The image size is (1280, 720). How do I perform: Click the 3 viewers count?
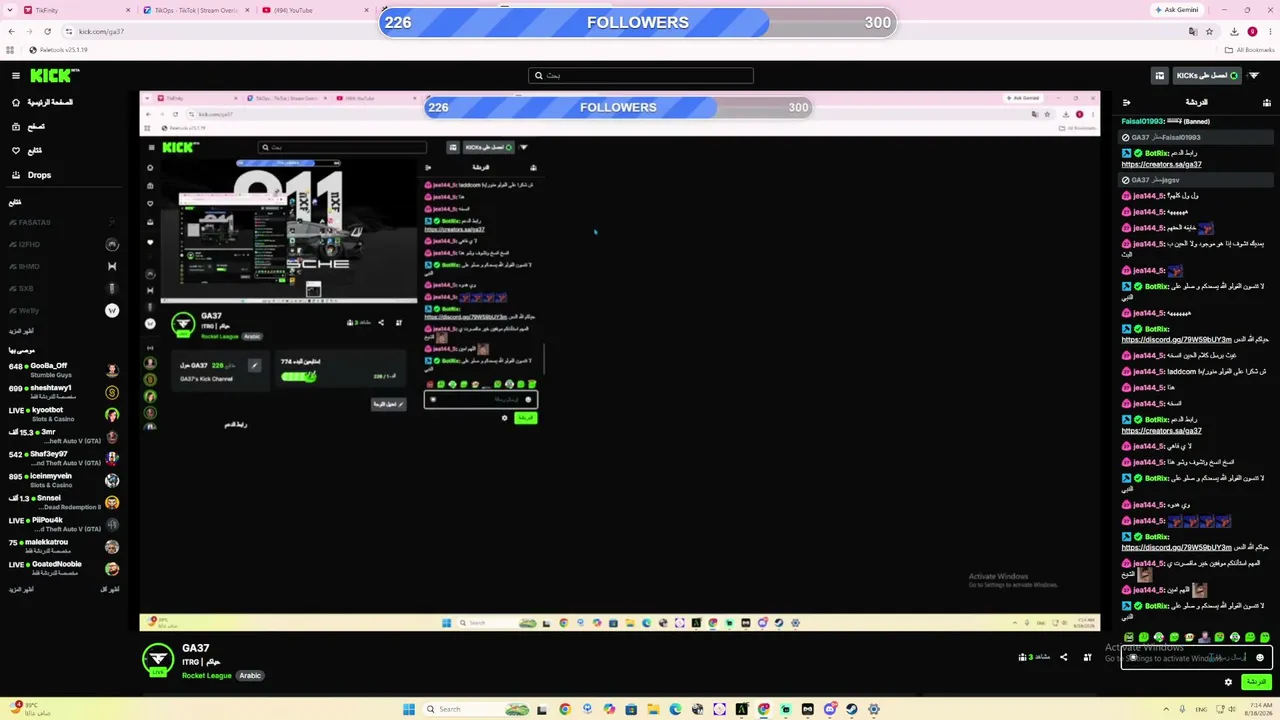(x=1034, y=657)
